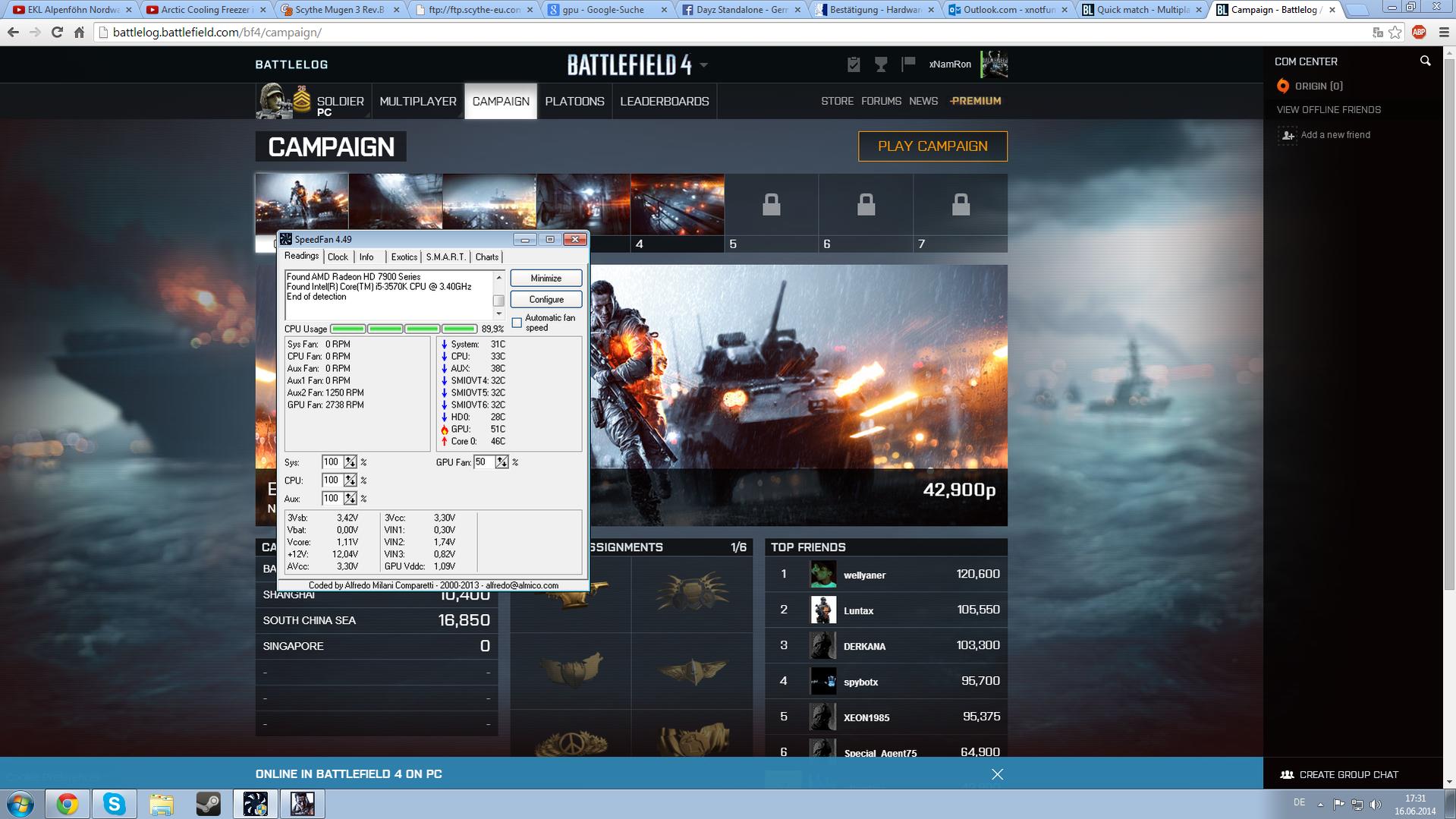
Task: Open the Battlelog Store link
Action: click(837, 101)
